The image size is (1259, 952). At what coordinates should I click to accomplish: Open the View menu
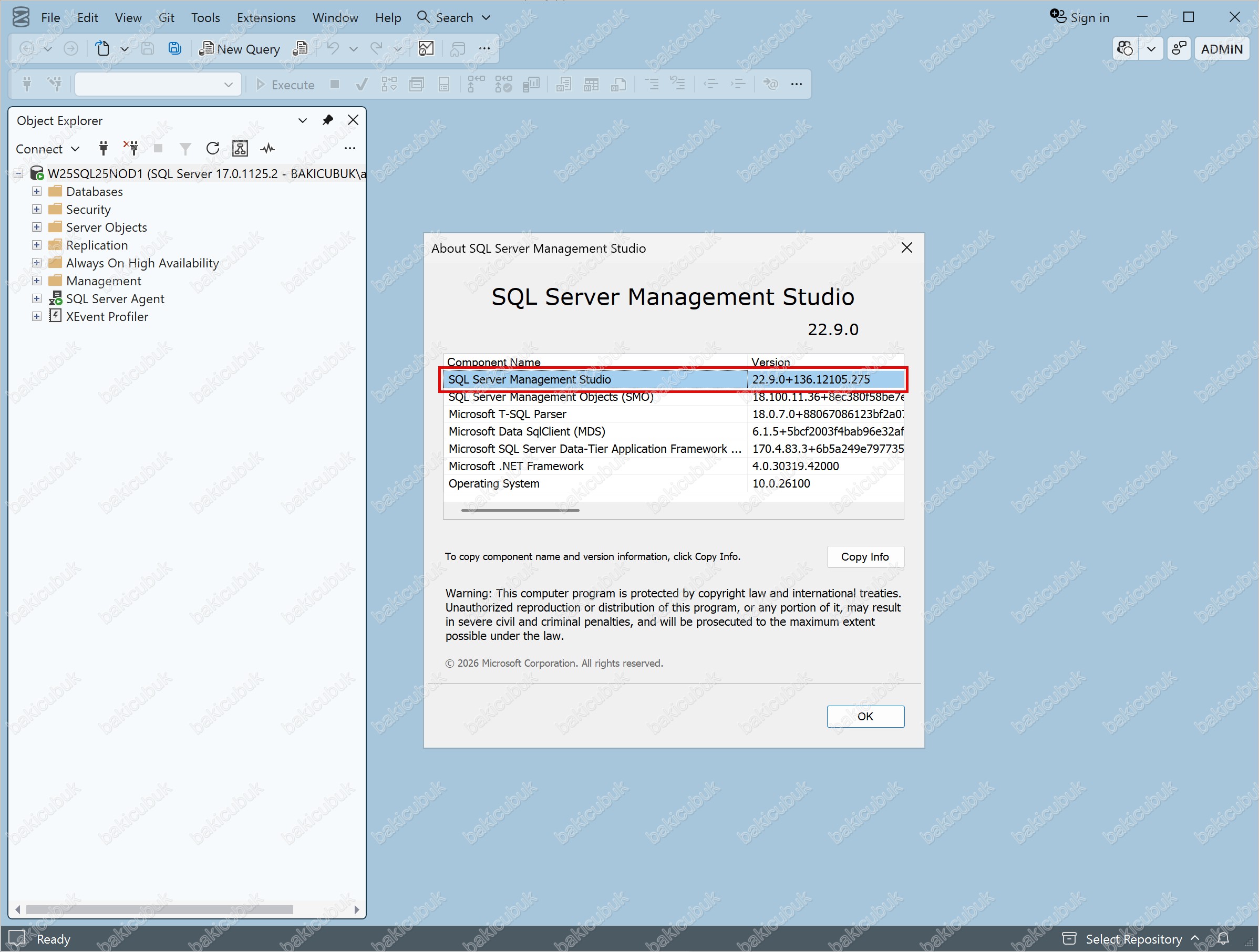[x=128, y=18]
